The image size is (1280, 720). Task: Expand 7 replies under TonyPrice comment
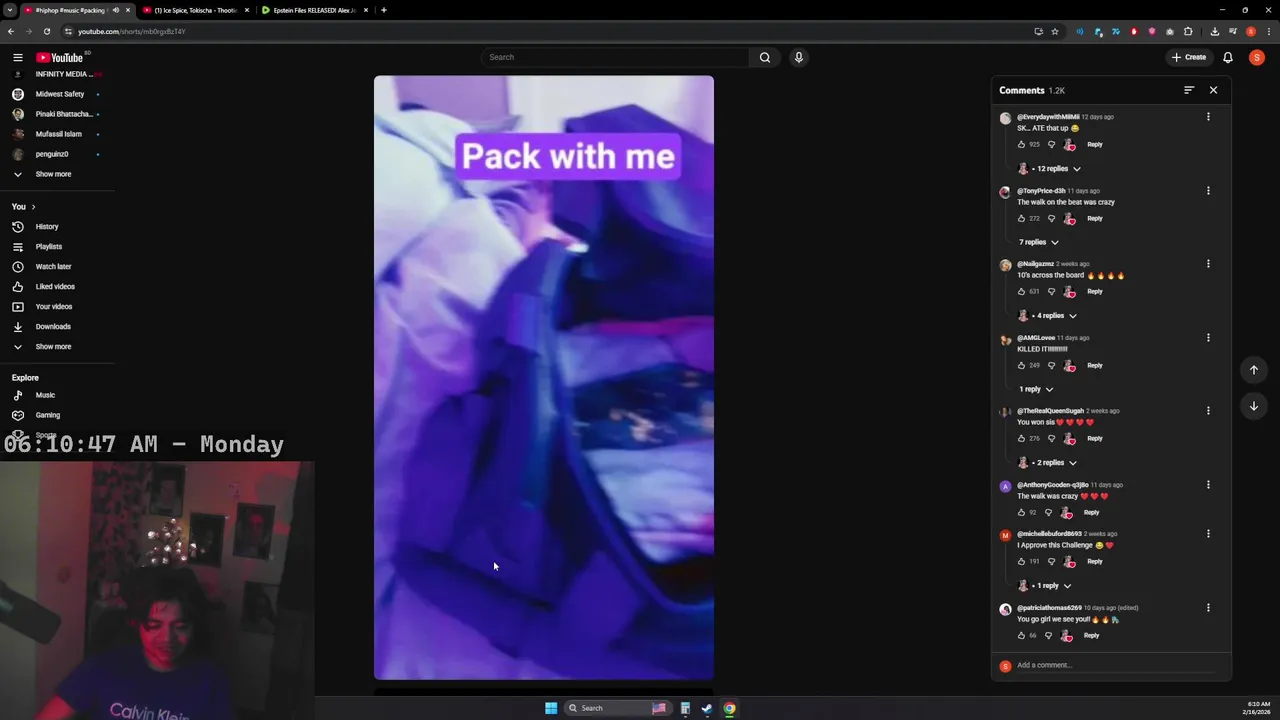(x=1039, y=242)
